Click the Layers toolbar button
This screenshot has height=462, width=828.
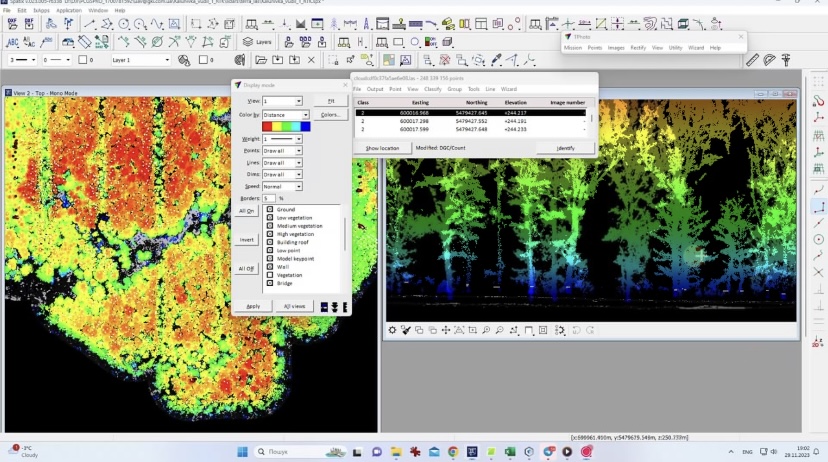point(258,42)
